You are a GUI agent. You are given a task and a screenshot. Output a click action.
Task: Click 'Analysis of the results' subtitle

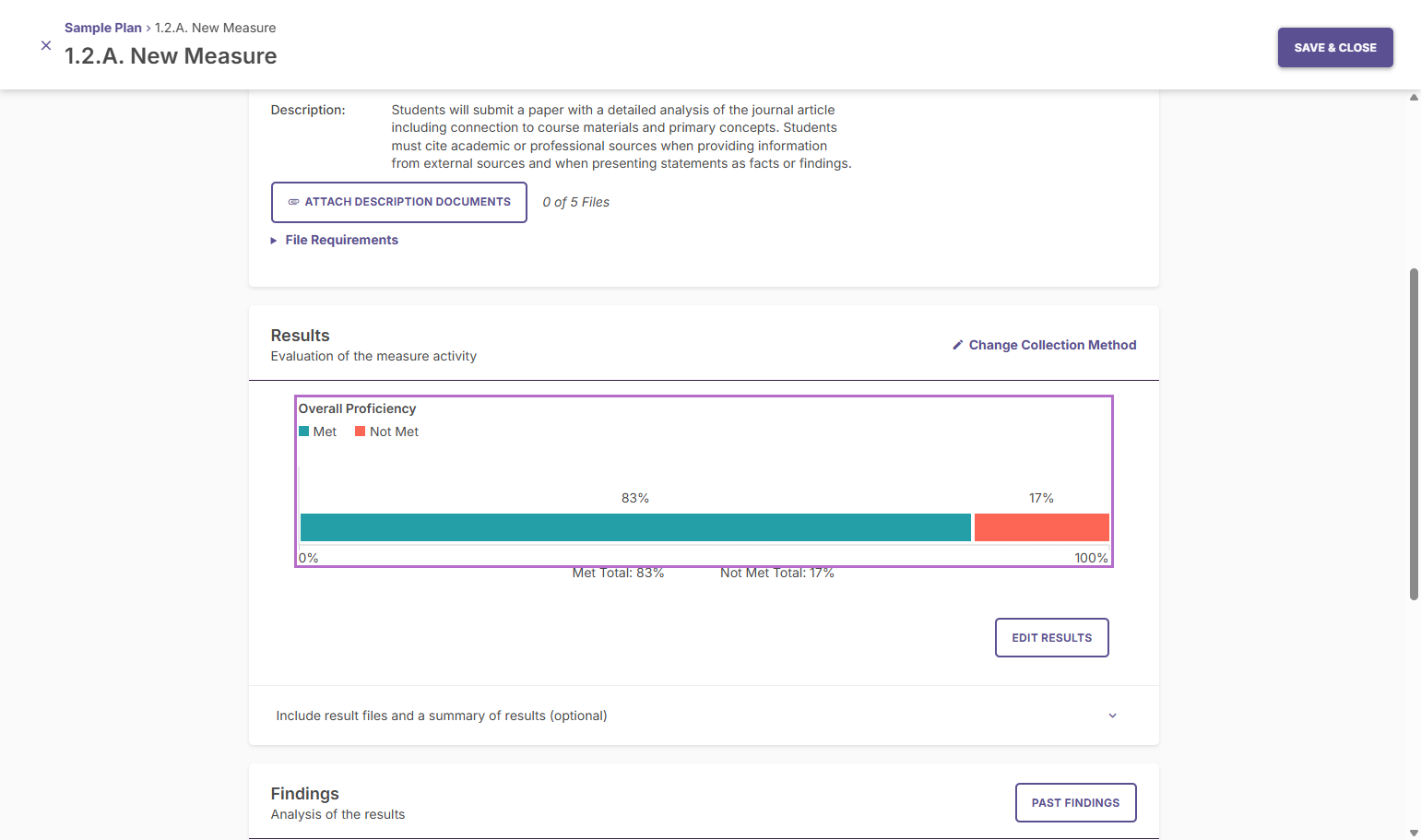click(x=338, y=814)
